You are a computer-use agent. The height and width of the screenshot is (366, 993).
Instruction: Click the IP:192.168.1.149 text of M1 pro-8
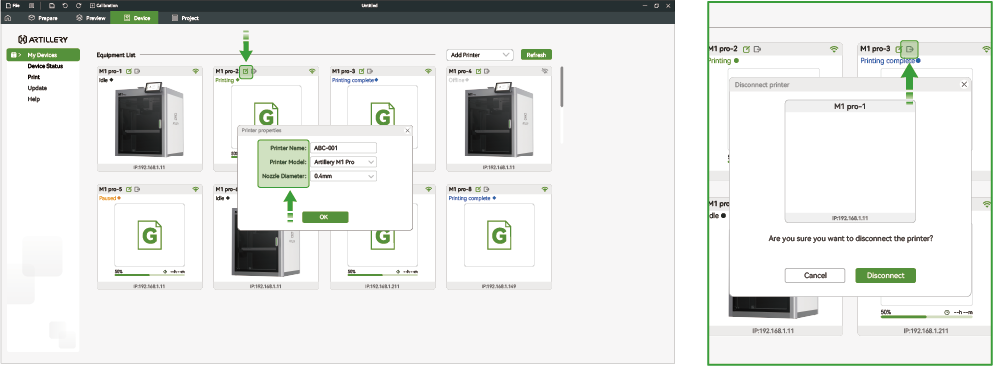click(499, 286)
